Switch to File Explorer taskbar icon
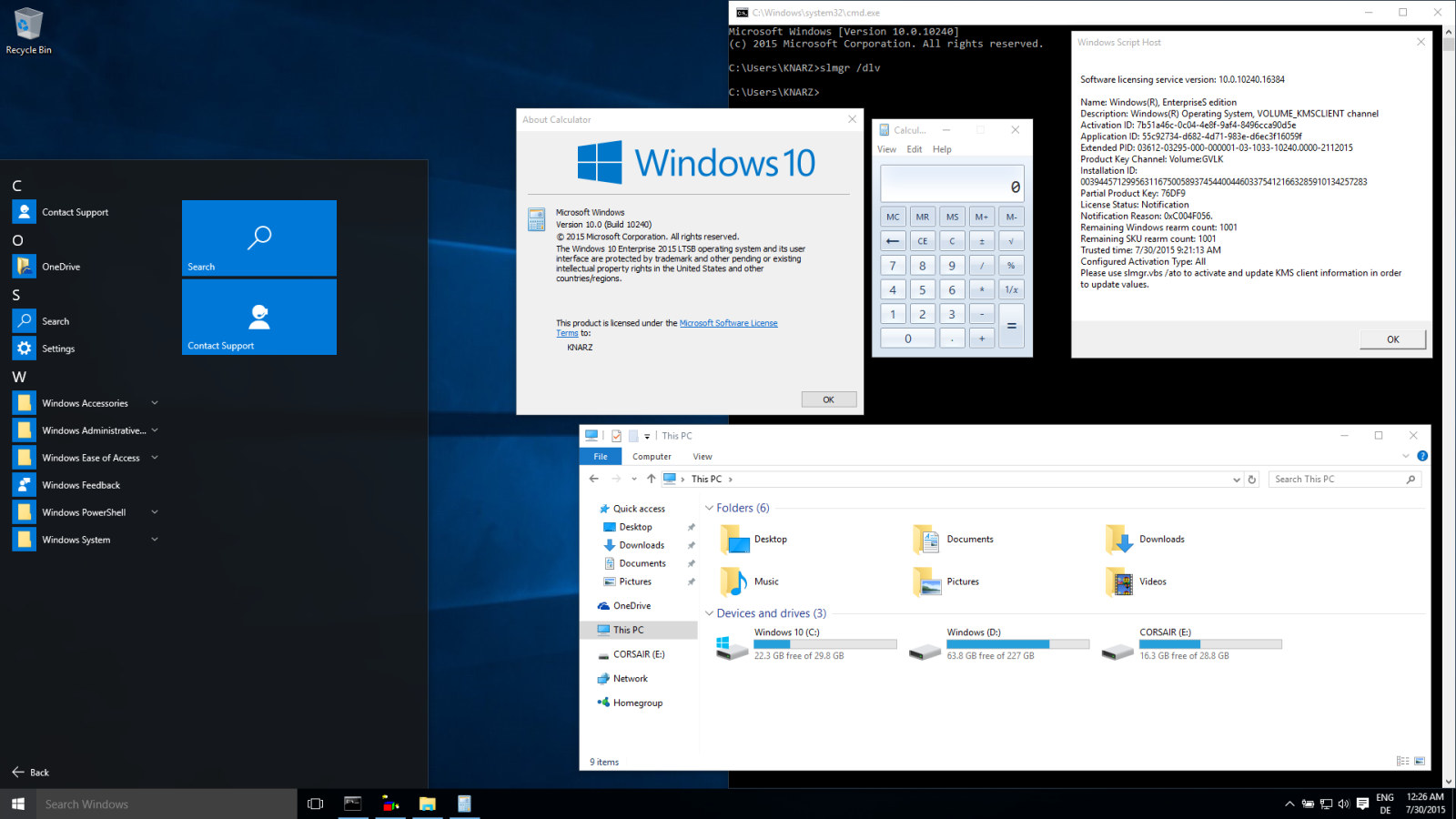This screenshot has width=1456, height=819. [x=427, y=804]
